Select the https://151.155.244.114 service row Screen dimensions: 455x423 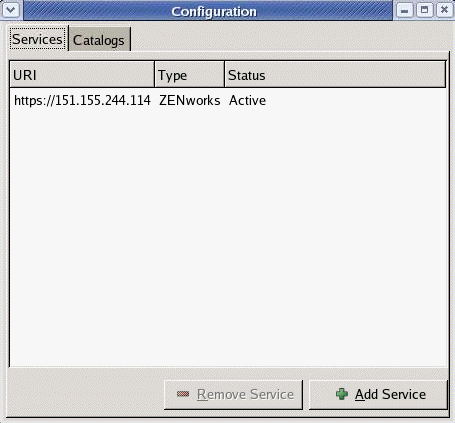coord(228,100)
